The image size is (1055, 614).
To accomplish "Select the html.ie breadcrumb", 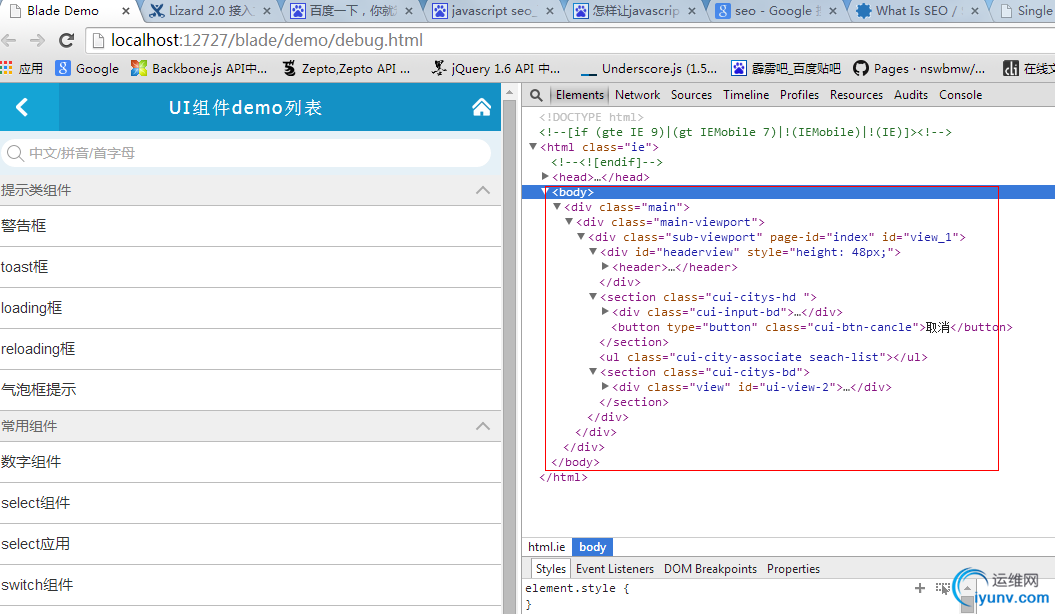I will 546,547.
